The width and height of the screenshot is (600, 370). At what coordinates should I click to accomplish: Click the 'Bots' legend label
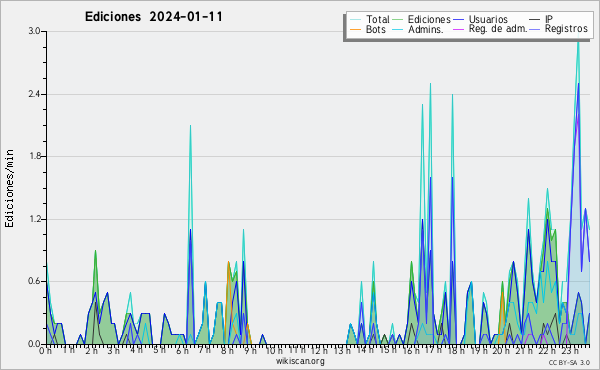(x=376, y=29)
